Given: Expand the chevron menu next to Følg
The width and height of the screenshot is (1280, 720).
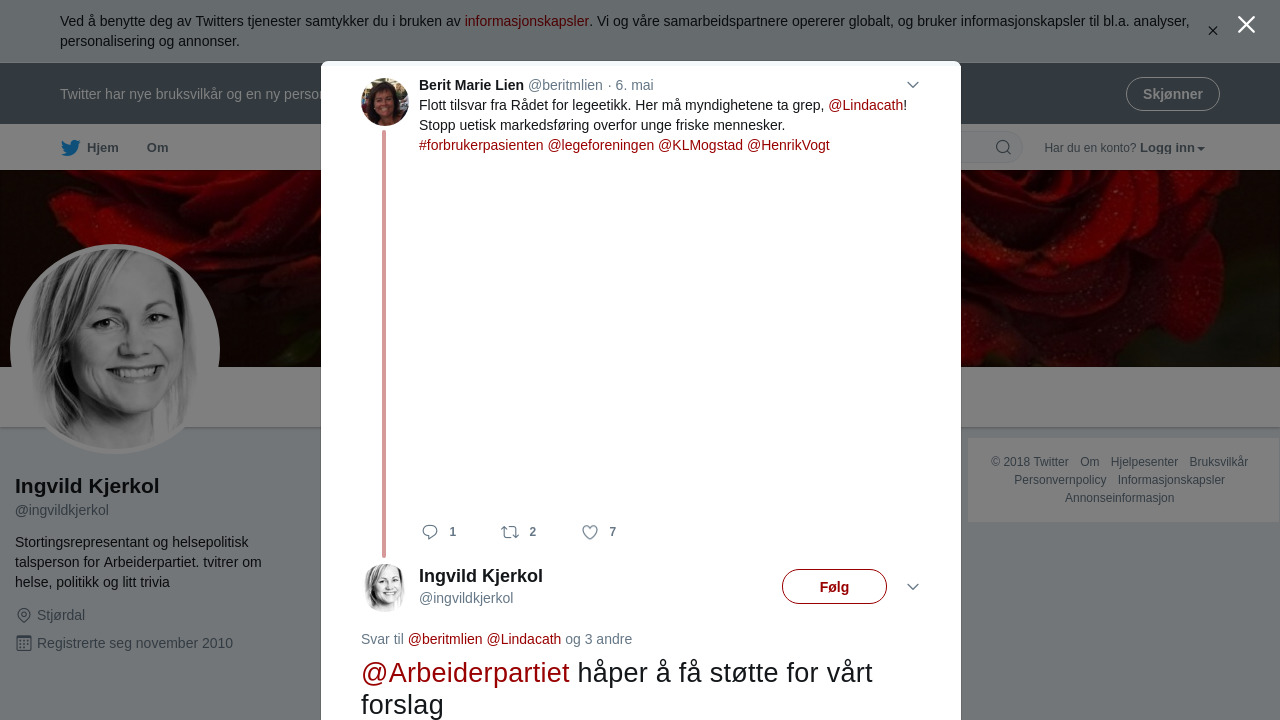Looking at the screenshot, I should [913, 587].
